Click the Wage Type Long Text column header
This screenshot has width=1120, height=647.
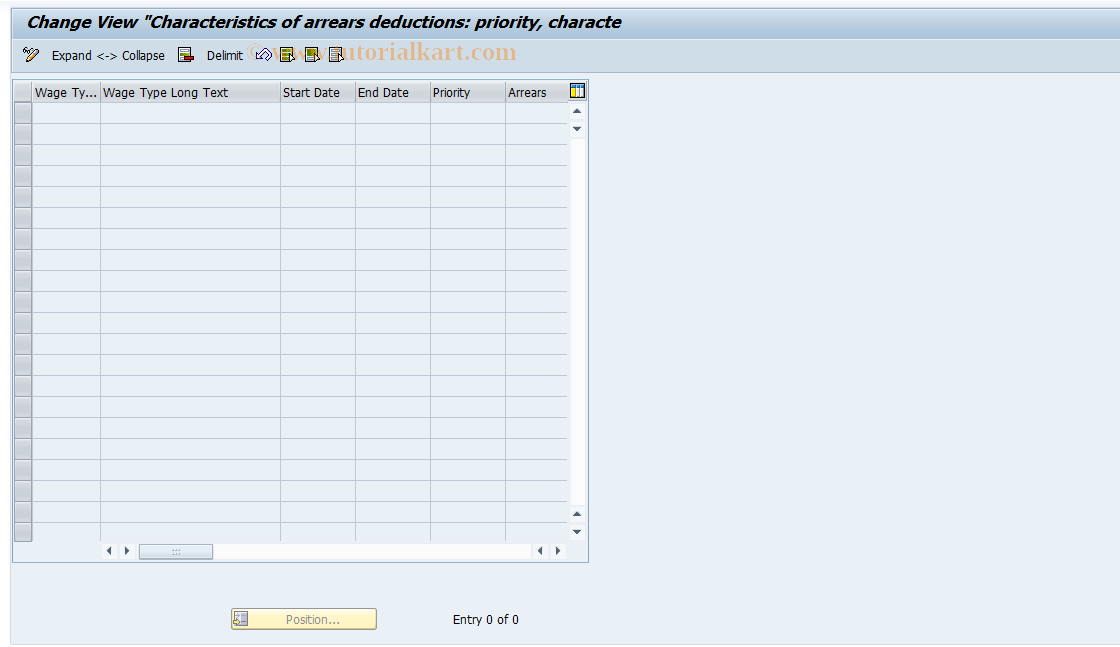point(190,93)
